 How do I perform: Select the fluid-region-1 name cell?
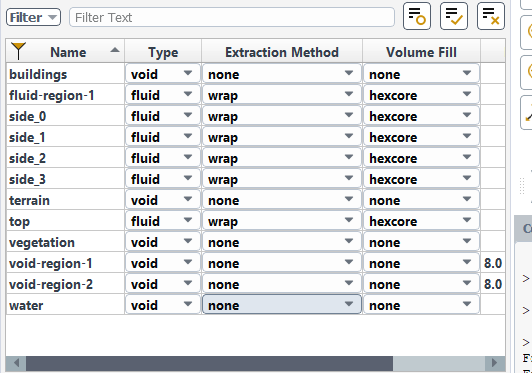pos(65,95)
